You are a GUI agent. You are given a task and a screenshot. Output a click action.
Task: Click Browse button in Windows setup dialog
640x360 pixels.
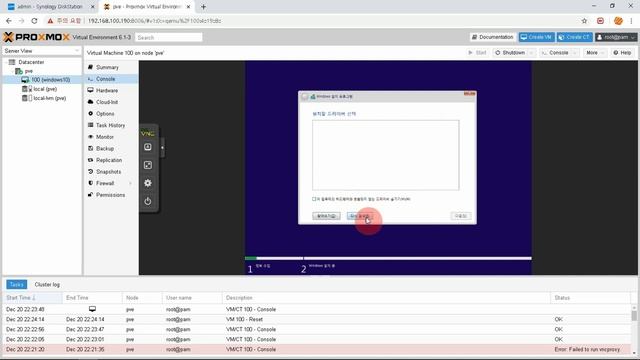[x=326, y=216]
